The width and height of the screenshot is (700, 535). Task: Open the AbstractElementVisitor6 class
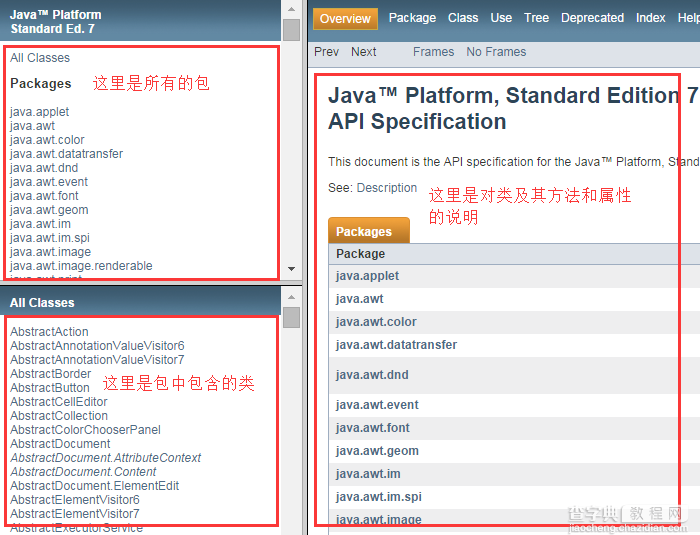point(75,500)
